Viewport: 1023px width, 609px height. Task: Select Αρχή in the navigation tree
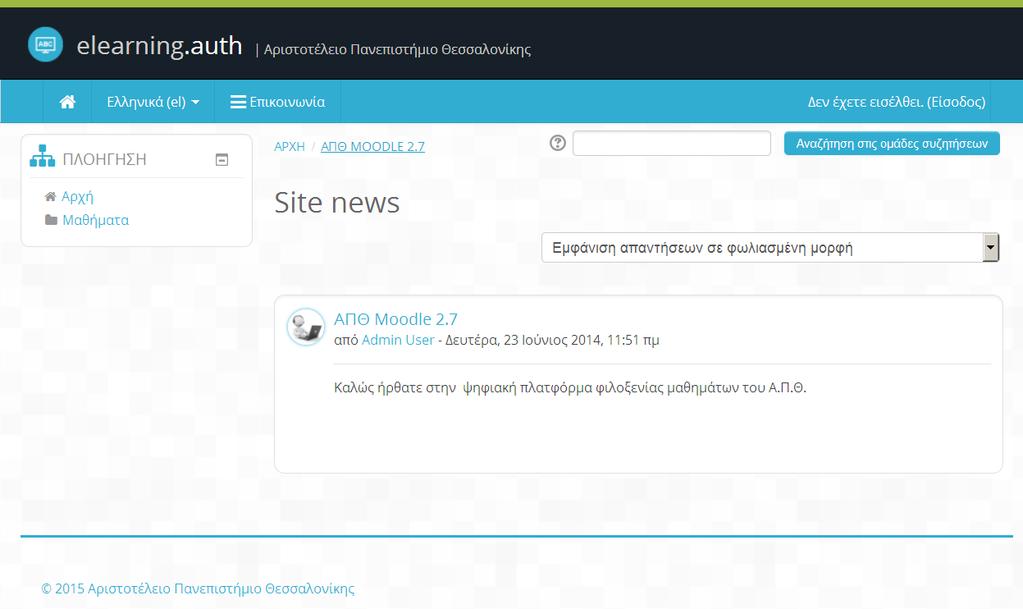(78, 196)
